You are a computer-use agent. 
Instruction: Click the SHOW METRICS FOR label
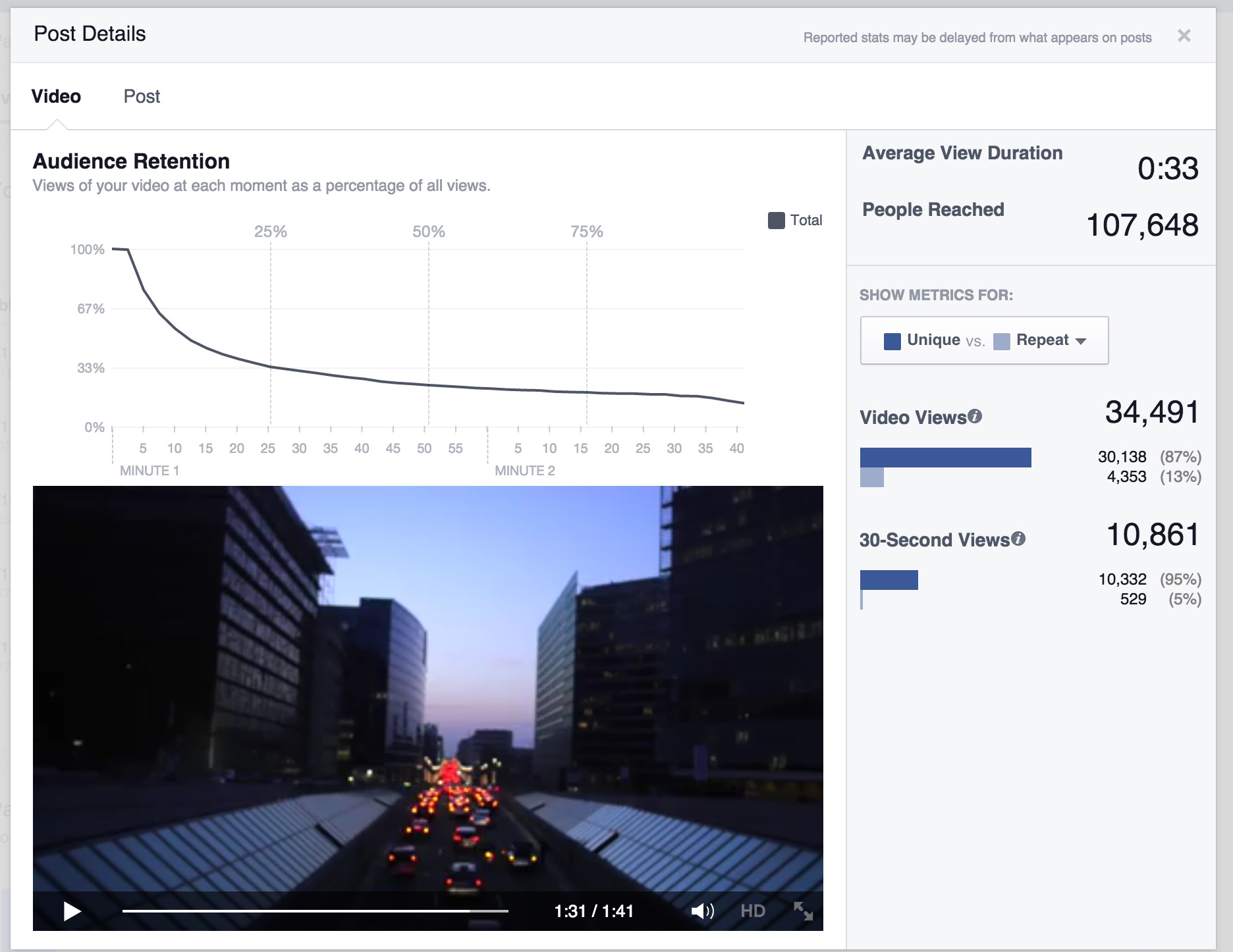936,295
